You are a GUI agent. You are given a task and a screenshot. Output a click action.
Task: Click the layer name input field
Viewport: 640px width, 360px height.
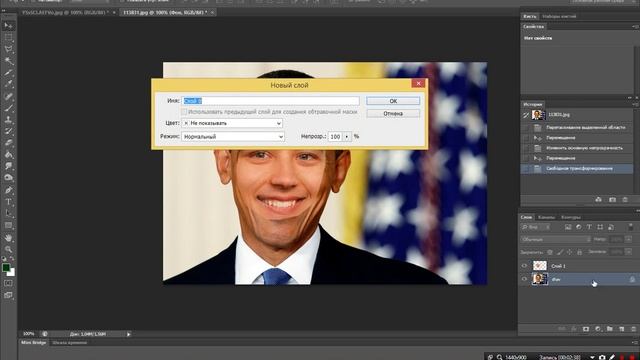point(270,101)
